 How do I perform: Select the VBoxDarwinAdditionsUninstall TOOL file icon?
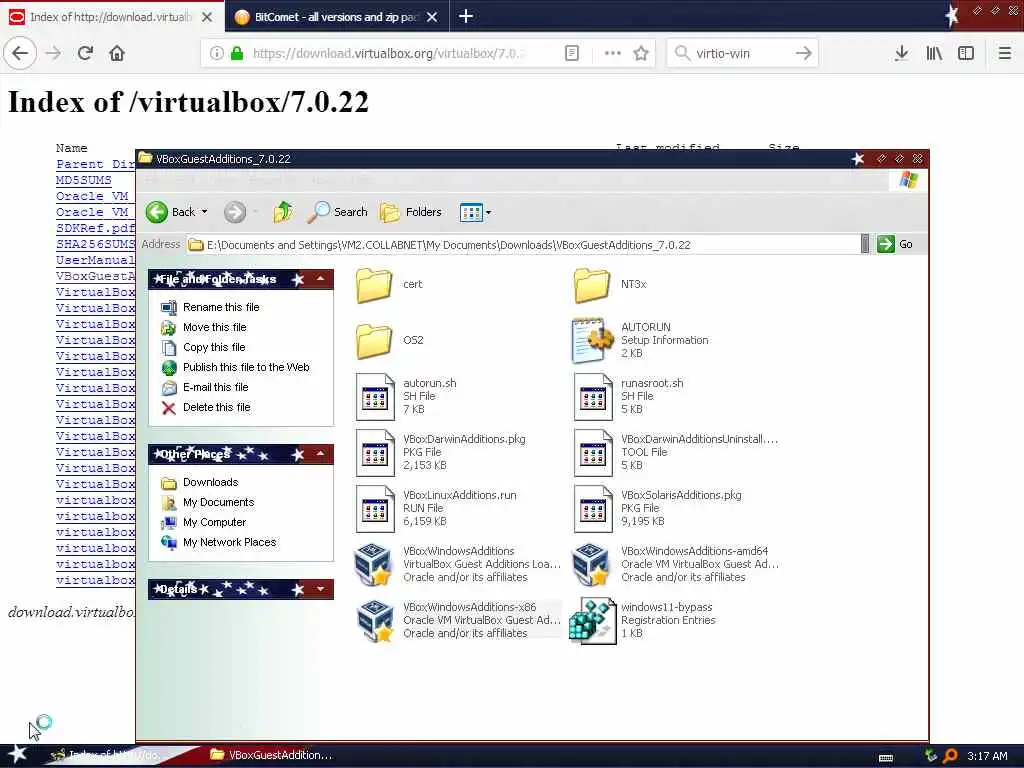592,453
